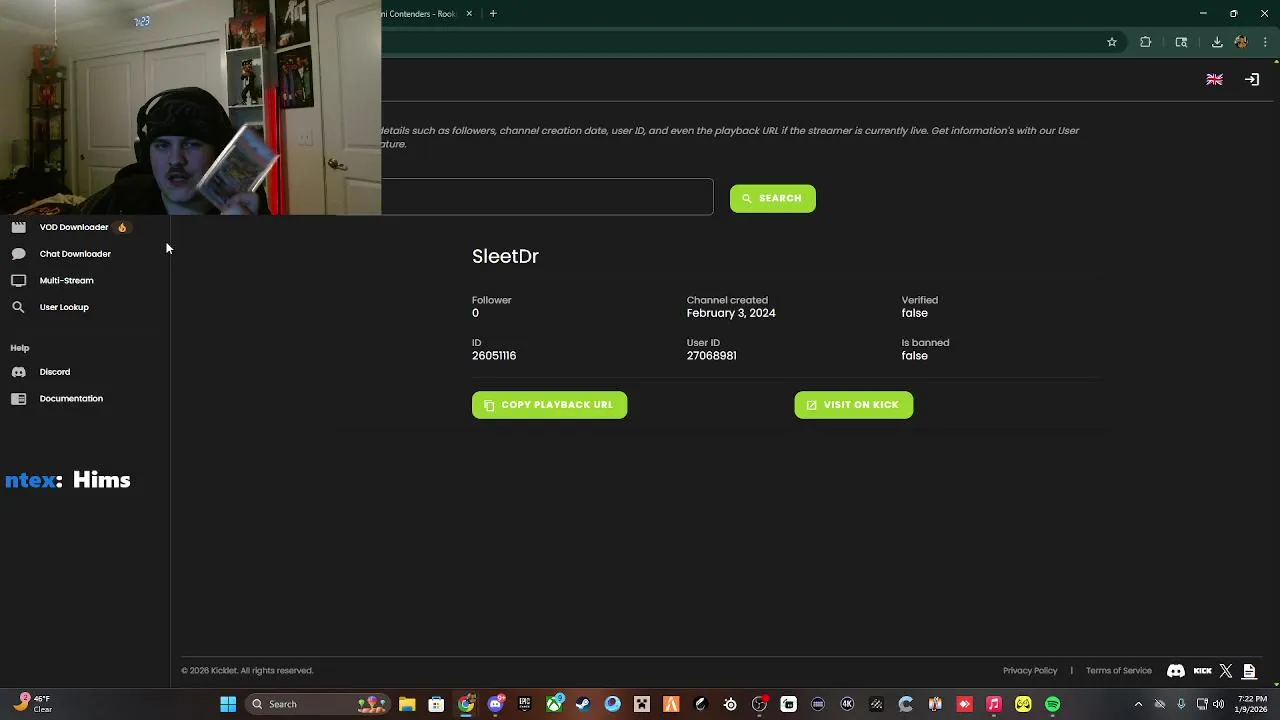The height and width of the screenshot is (720, 1280).
Task: Open Google Chrome from the taskbar
Action: click(466, 704)
